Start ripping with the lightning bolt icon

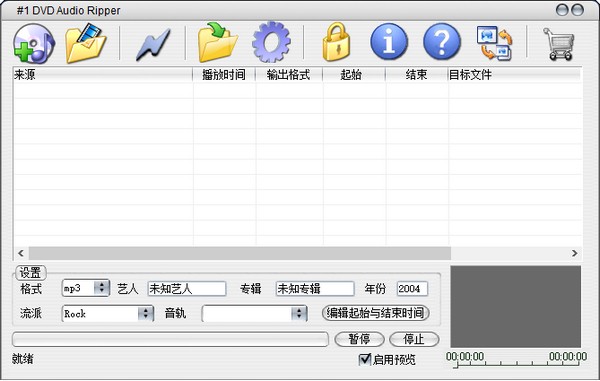(153, 44)
